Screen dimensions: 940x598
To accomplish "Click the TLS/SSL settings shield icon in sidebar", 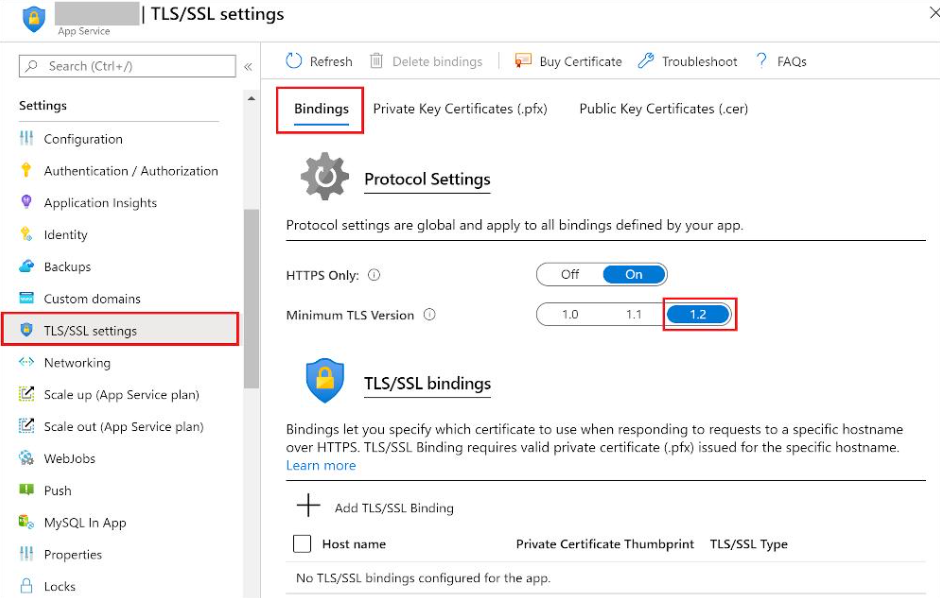I will click(26, 330).
